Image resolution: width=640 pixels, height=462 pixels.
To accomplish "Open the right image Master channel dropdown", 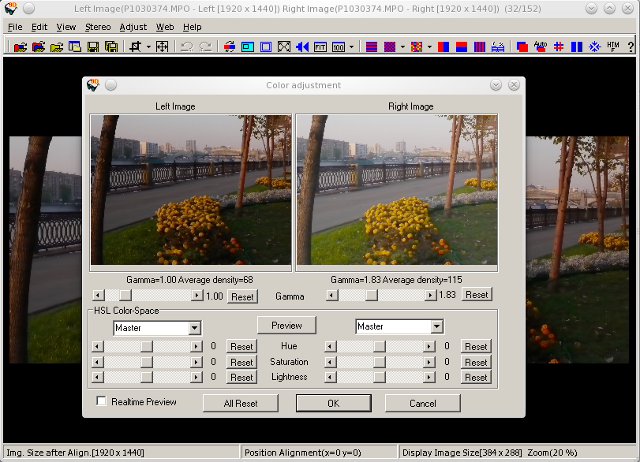I will [x=437, y=326].
